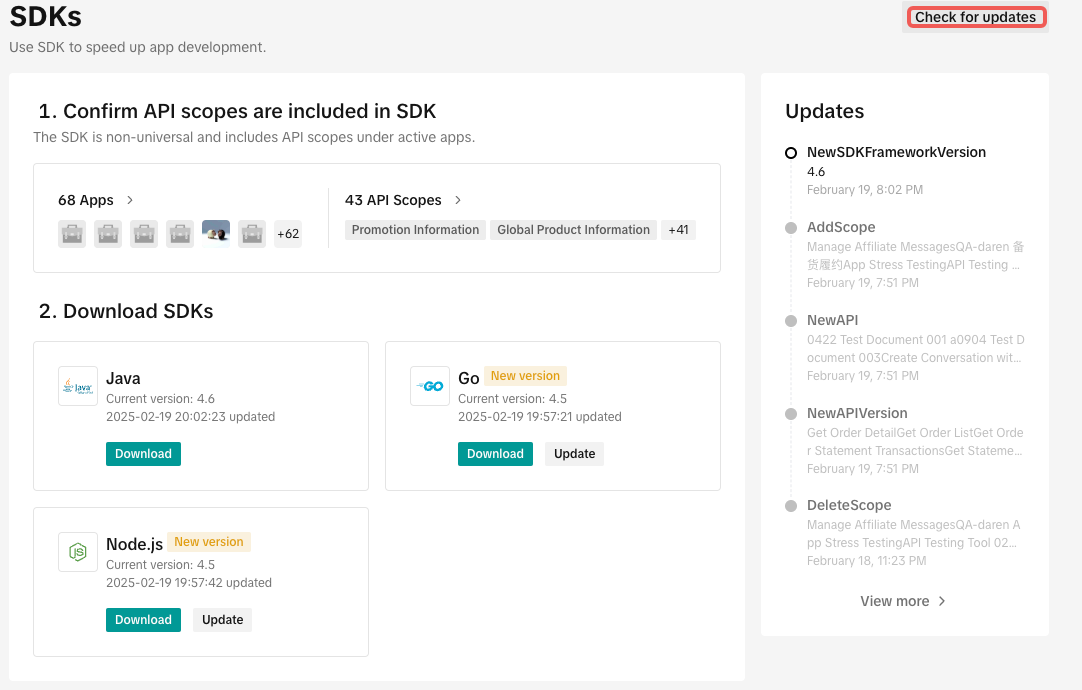Click the Node.js SDK logo icon
The height and width of the screenshot is (690, 1082).
point(78,552)
